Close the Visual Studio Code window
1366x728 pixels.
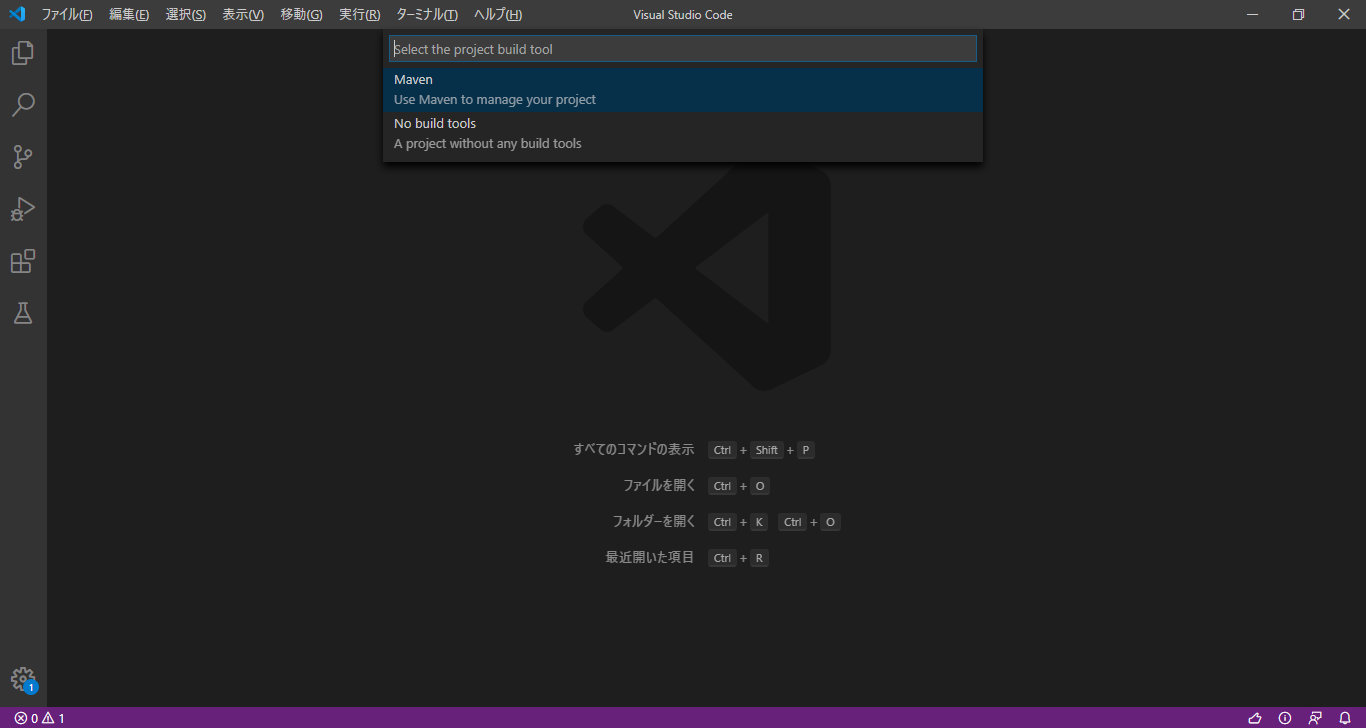point(1344,14)
